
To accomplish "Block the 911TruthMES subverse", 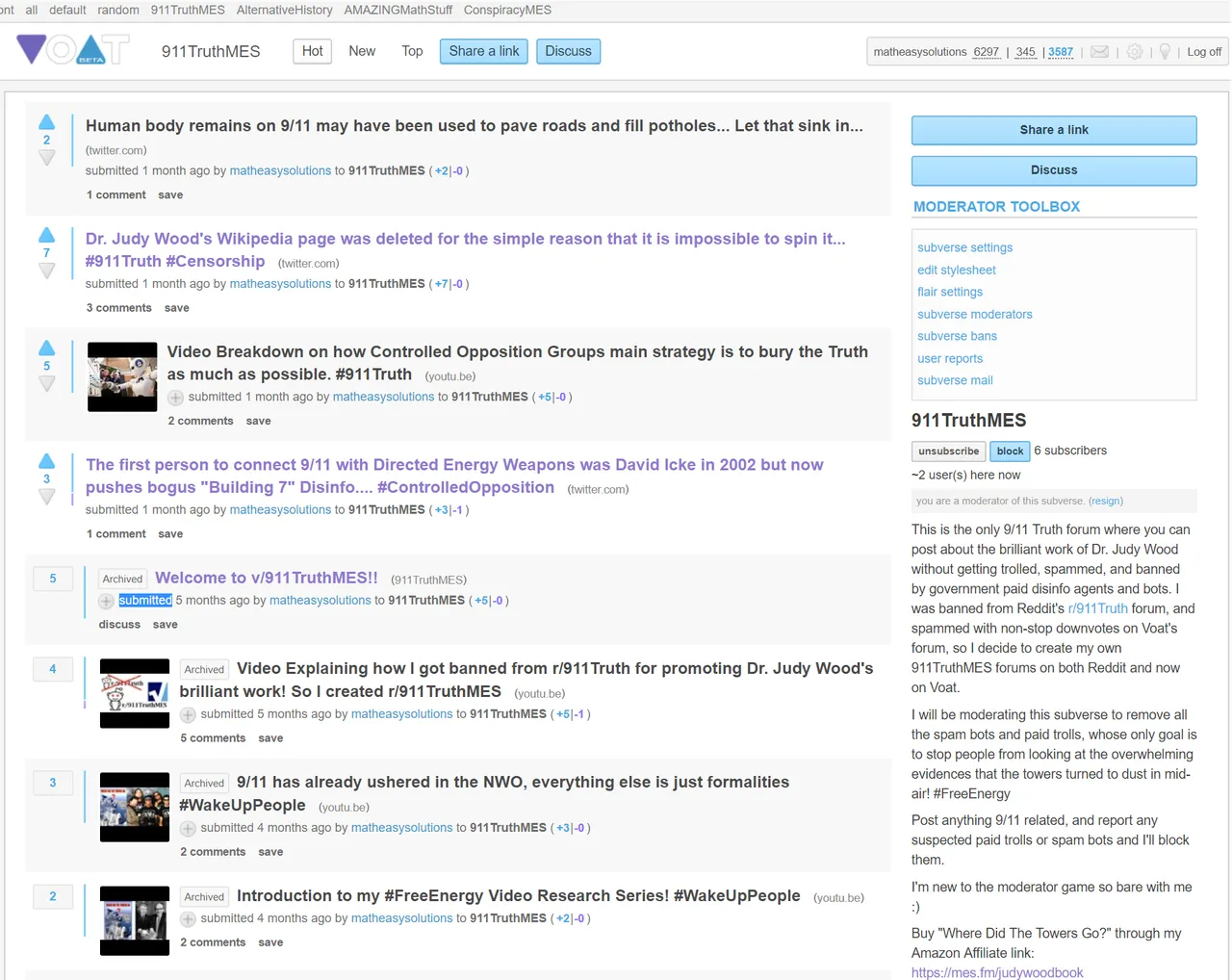I will tap(1010, 451).
